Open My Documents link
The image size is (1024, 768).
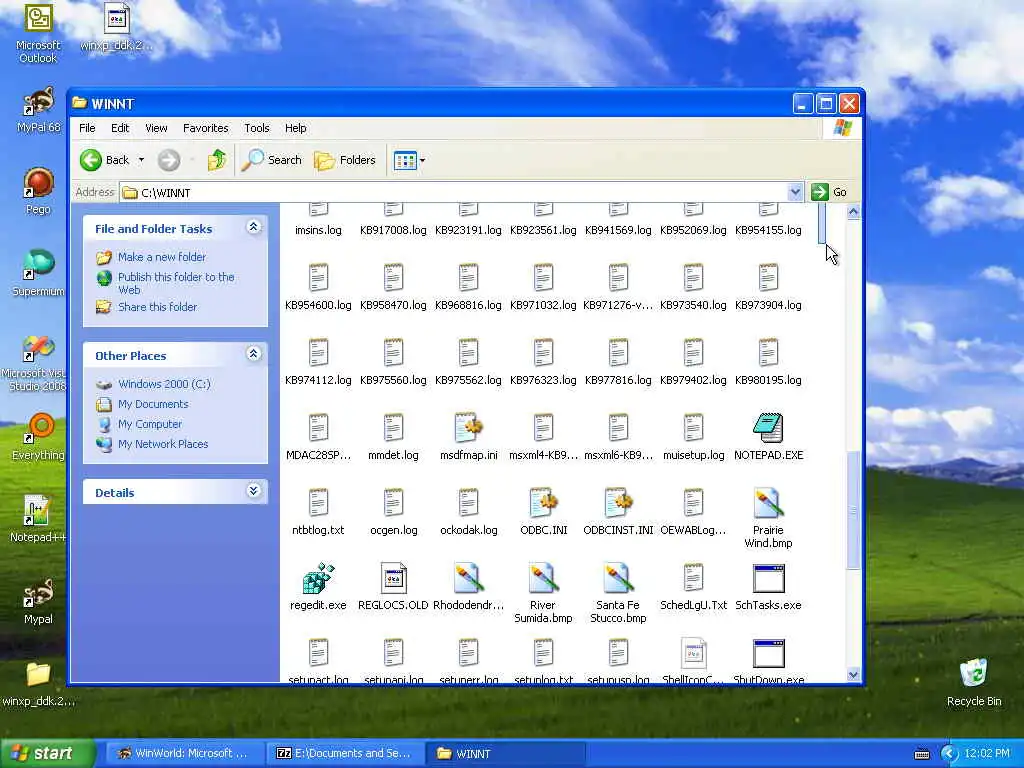[x=153, y=404]
